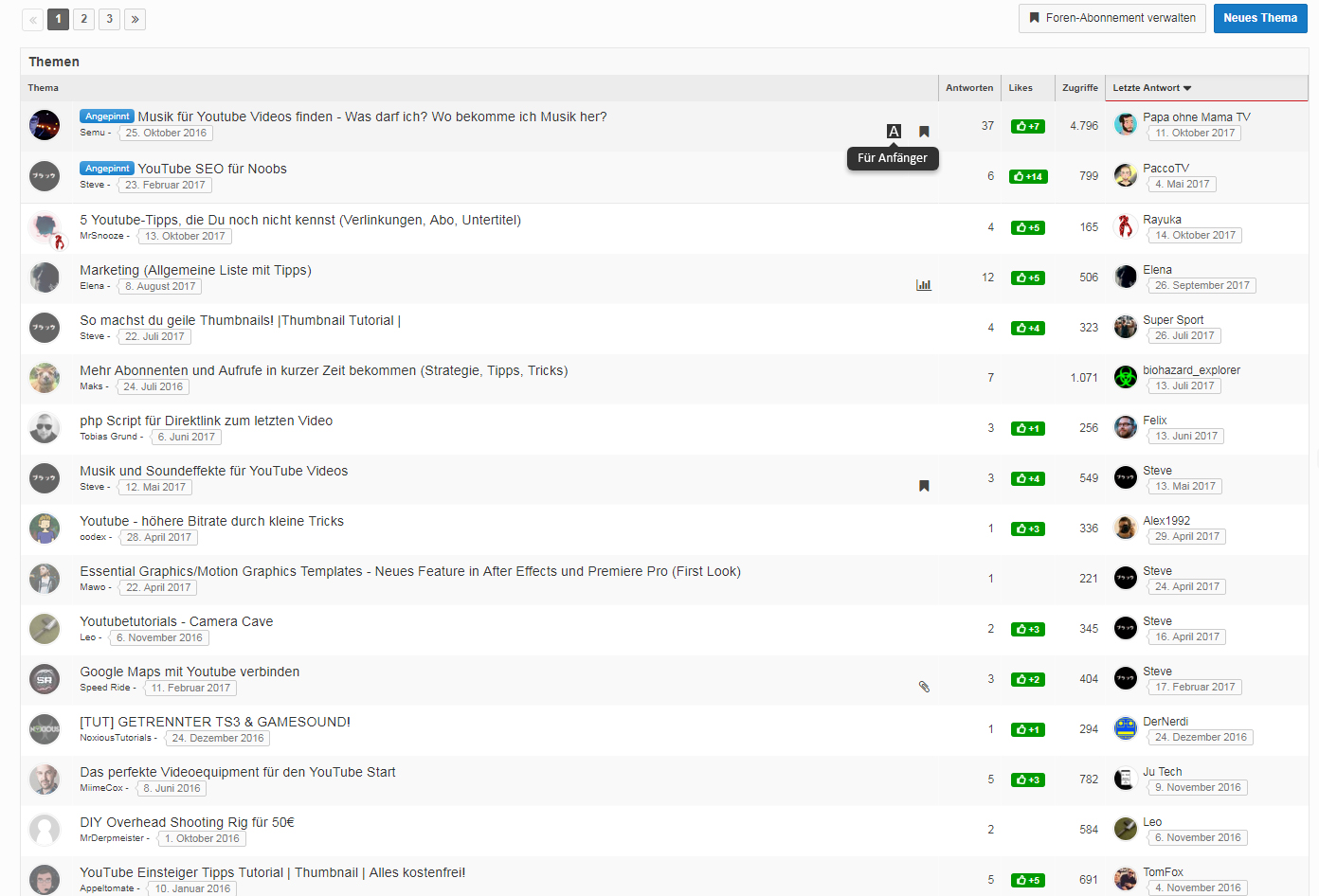Click the 'Für Anfänger' label icon
This screenshot has width=1319, height=896.
coord(894,132)
